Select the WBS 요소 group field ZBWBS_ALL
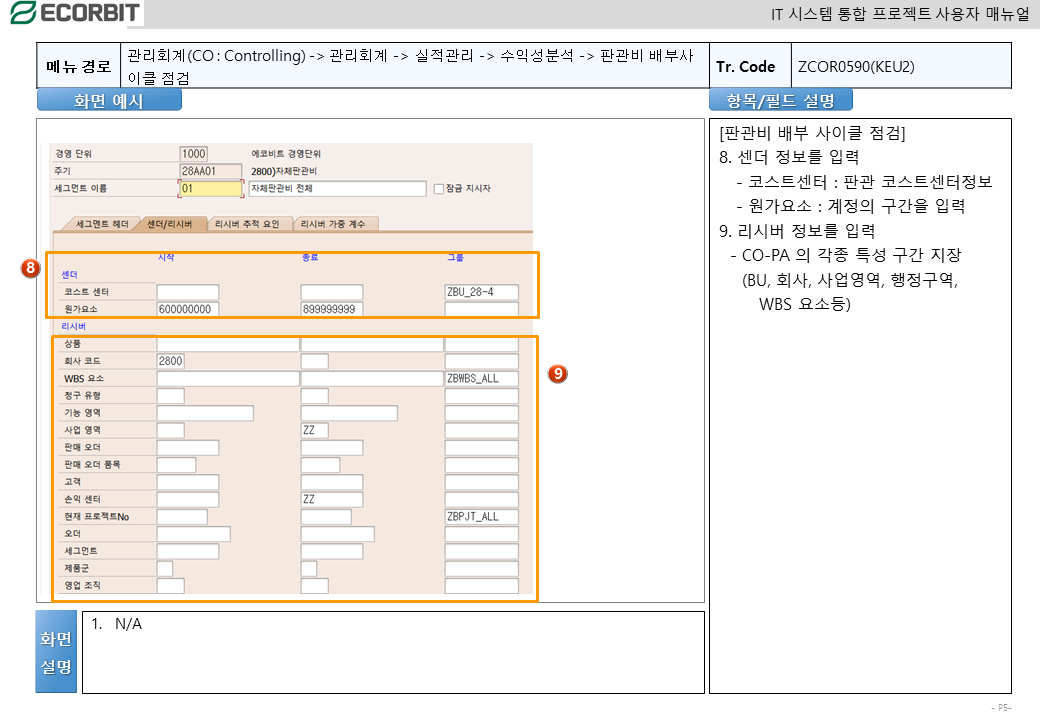Screen dimensions: 1040x720 click(481, 379)
